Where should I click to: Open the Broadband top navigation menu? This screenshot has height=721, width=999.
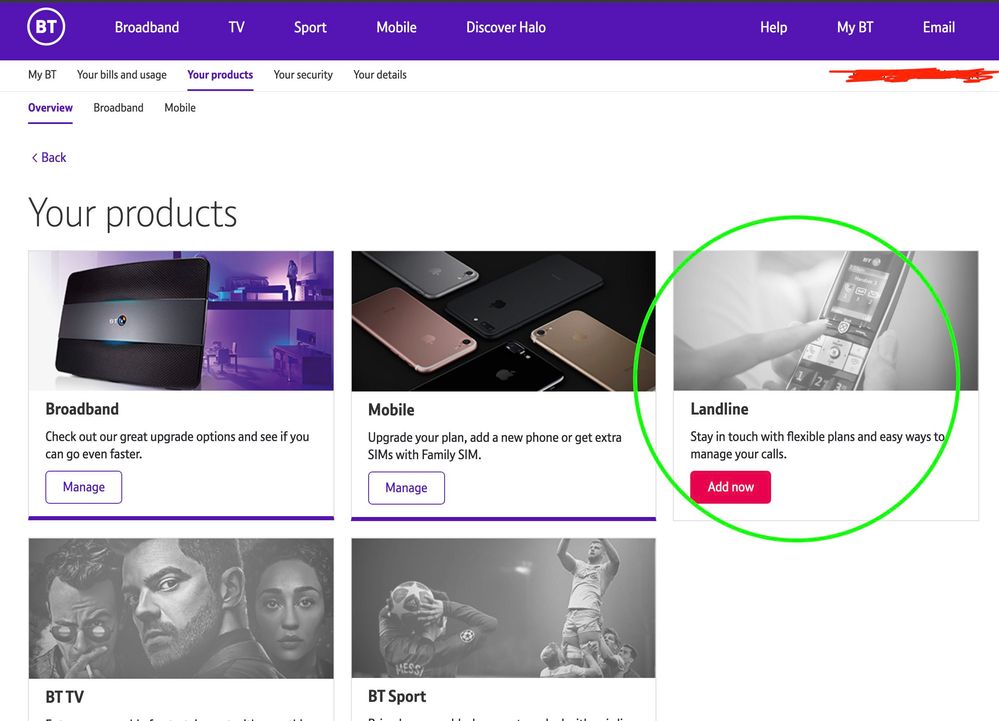point(147,28)
